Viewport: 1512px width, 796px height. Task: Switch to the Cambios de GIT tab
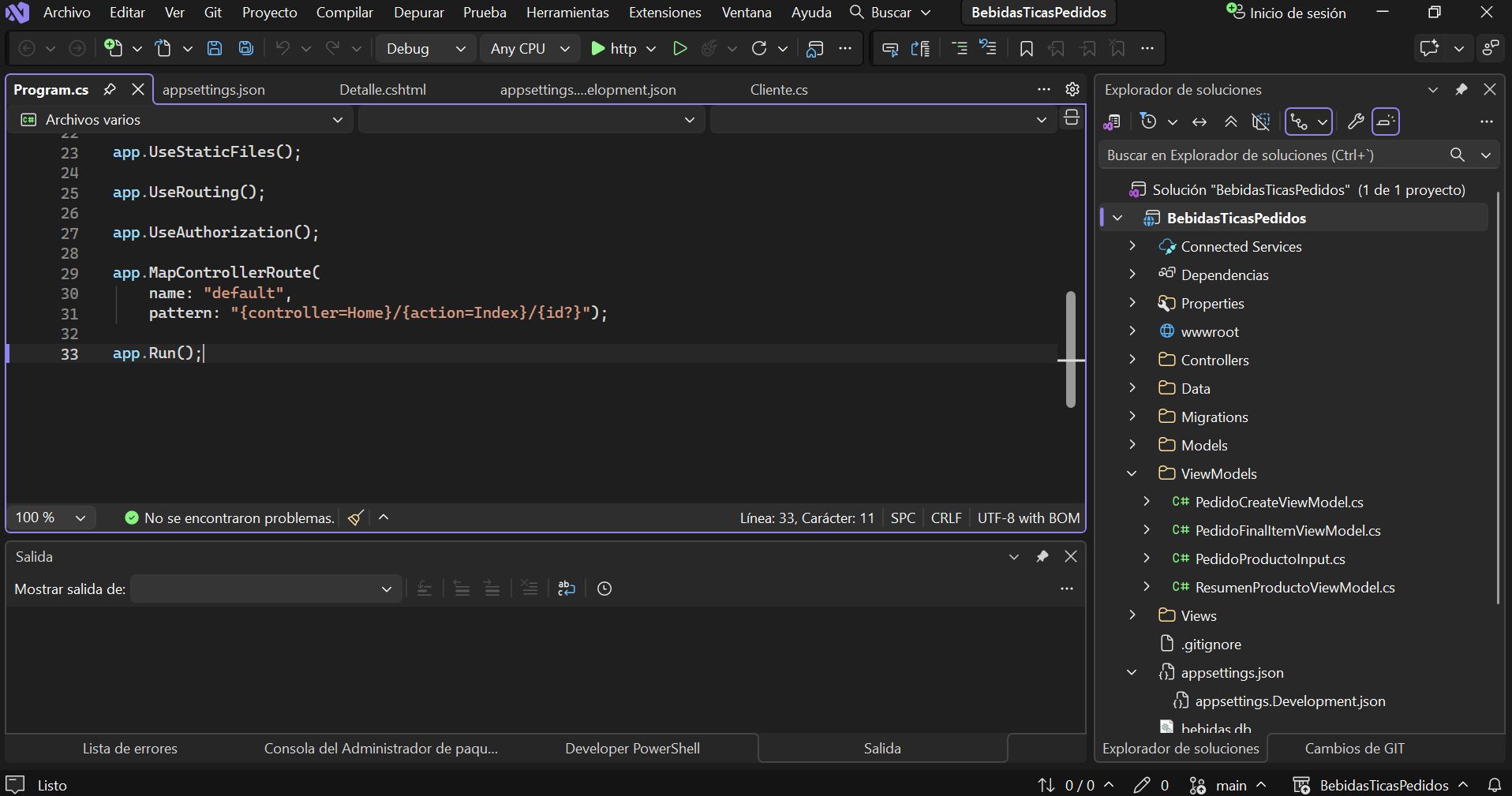click(x=1354, y=748)
